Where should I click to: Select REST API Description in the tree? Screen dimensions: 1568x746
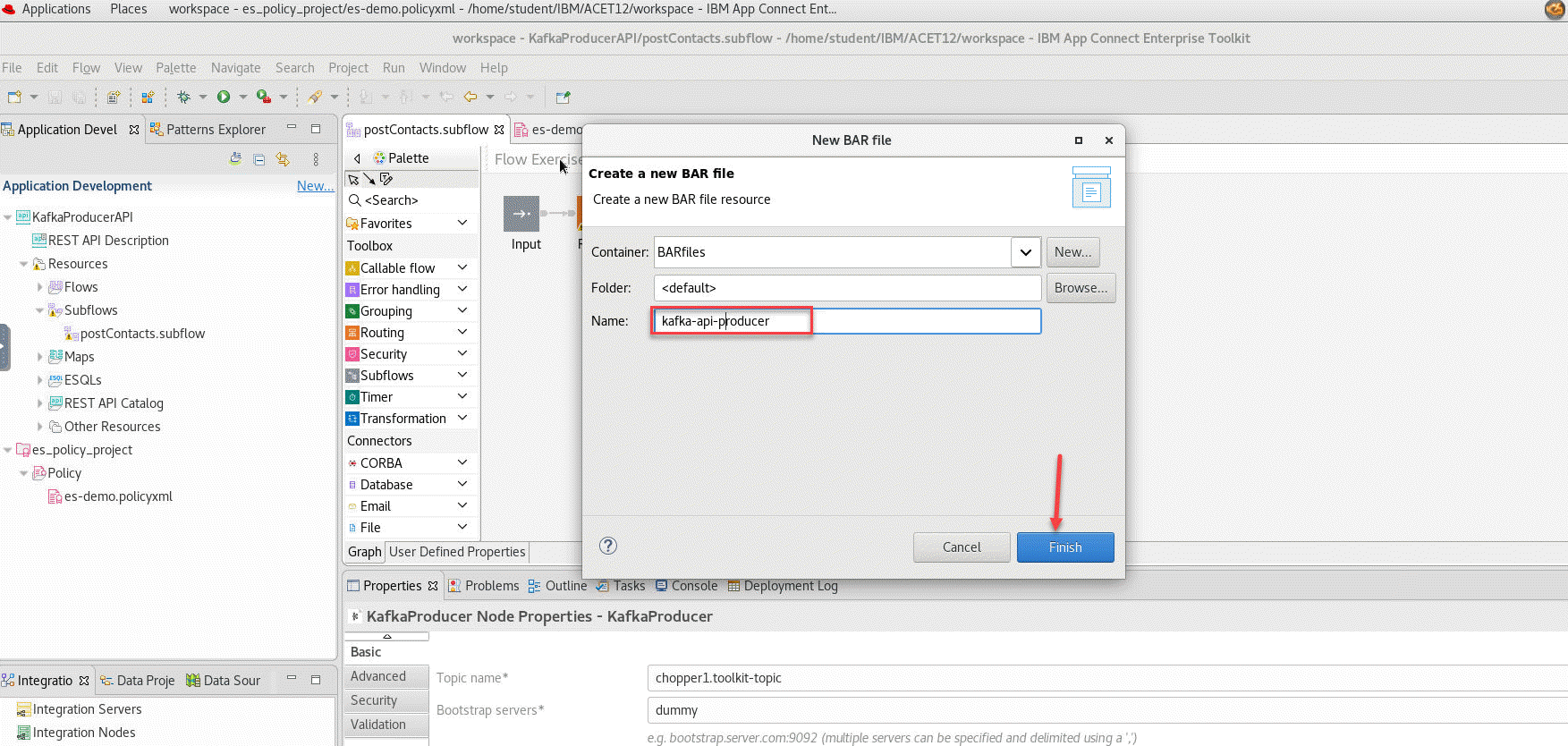[108, 241]
